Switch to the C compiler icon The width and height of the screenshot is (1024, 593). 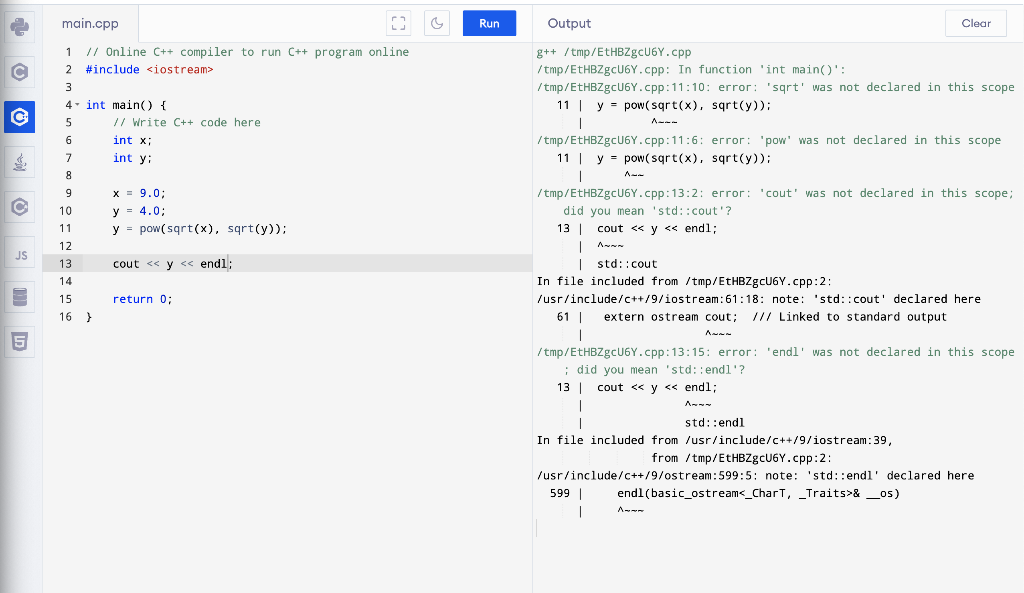click(x=20, y=72)
